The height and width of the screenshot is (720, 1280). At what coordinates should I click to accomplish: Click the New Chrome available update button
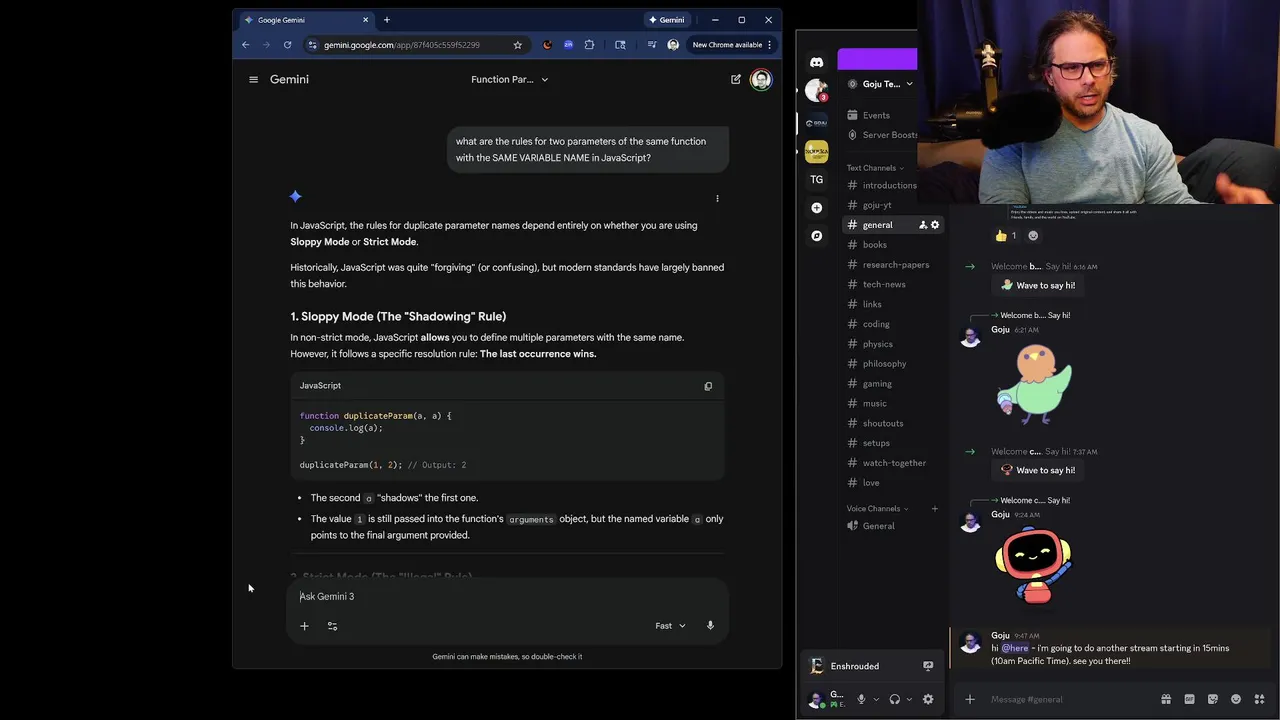point(733,45)
